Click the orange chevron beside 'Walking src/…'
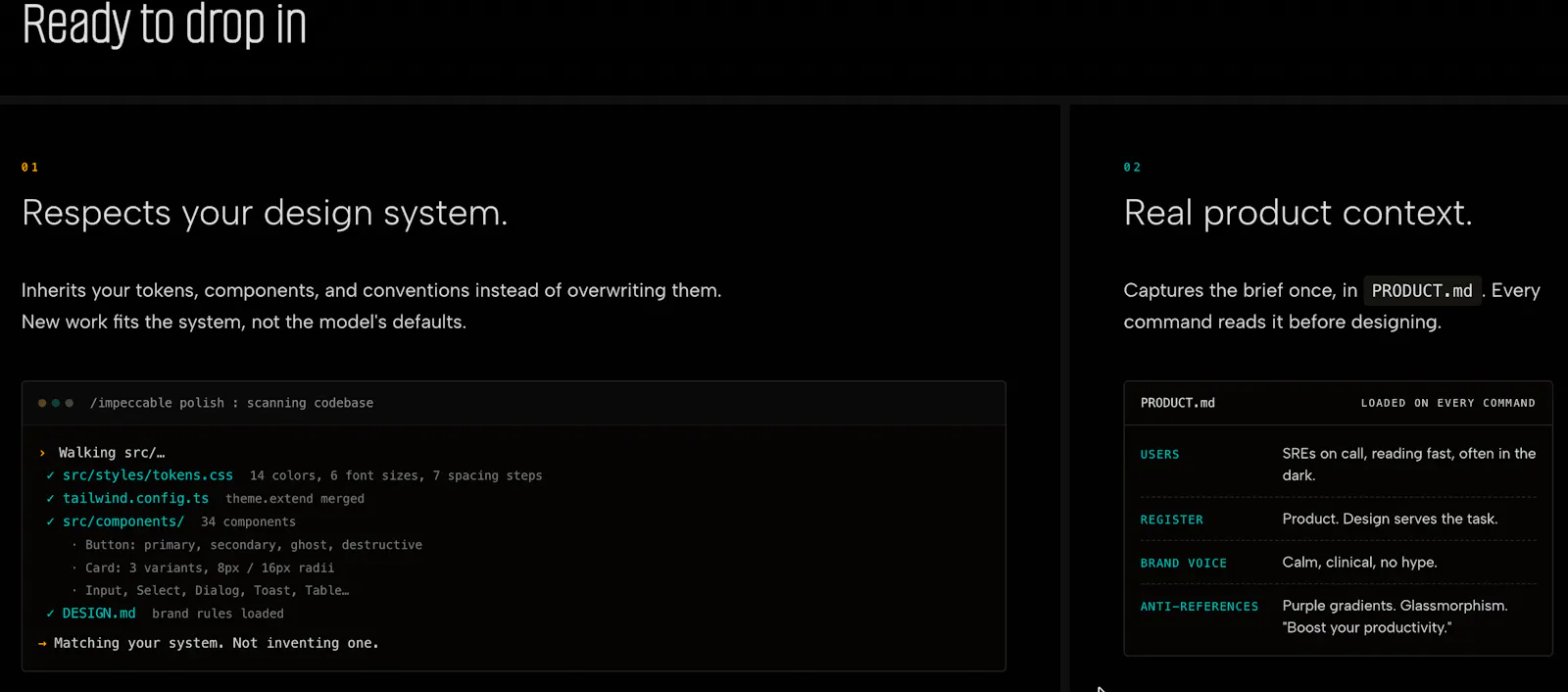The image size is (1568, 692). [x=42, y=453]
